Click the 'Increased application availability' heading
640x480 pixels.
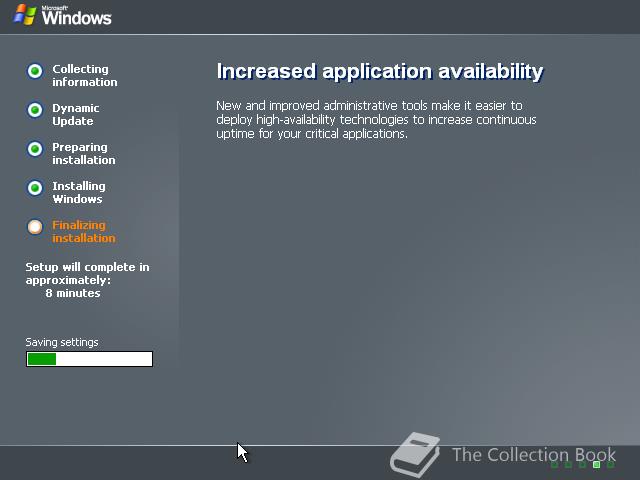(380, 71)
